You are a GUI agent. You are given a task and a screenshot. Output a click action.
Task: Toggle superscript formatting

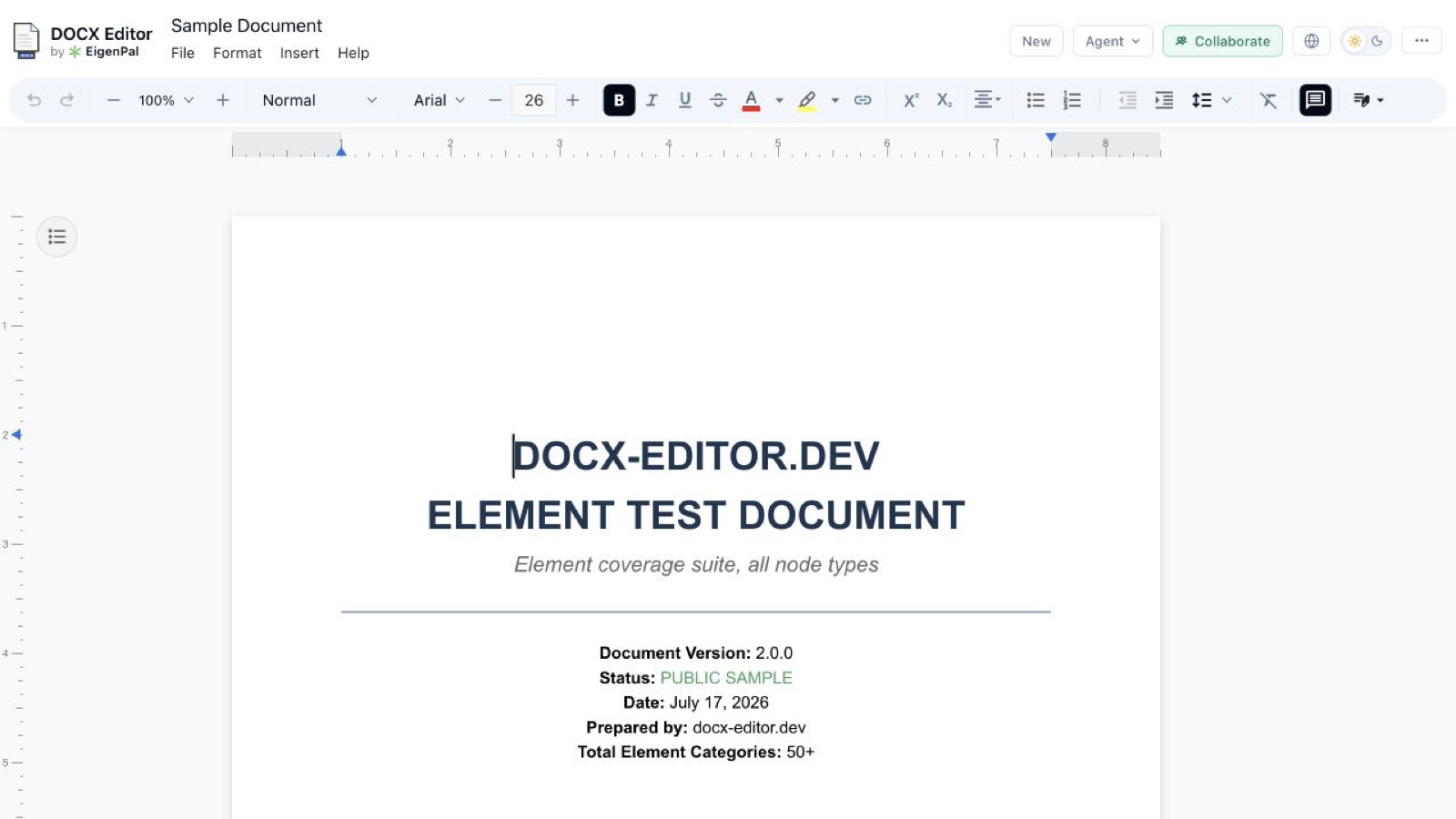pyautogui.click(x=911, y=100)
